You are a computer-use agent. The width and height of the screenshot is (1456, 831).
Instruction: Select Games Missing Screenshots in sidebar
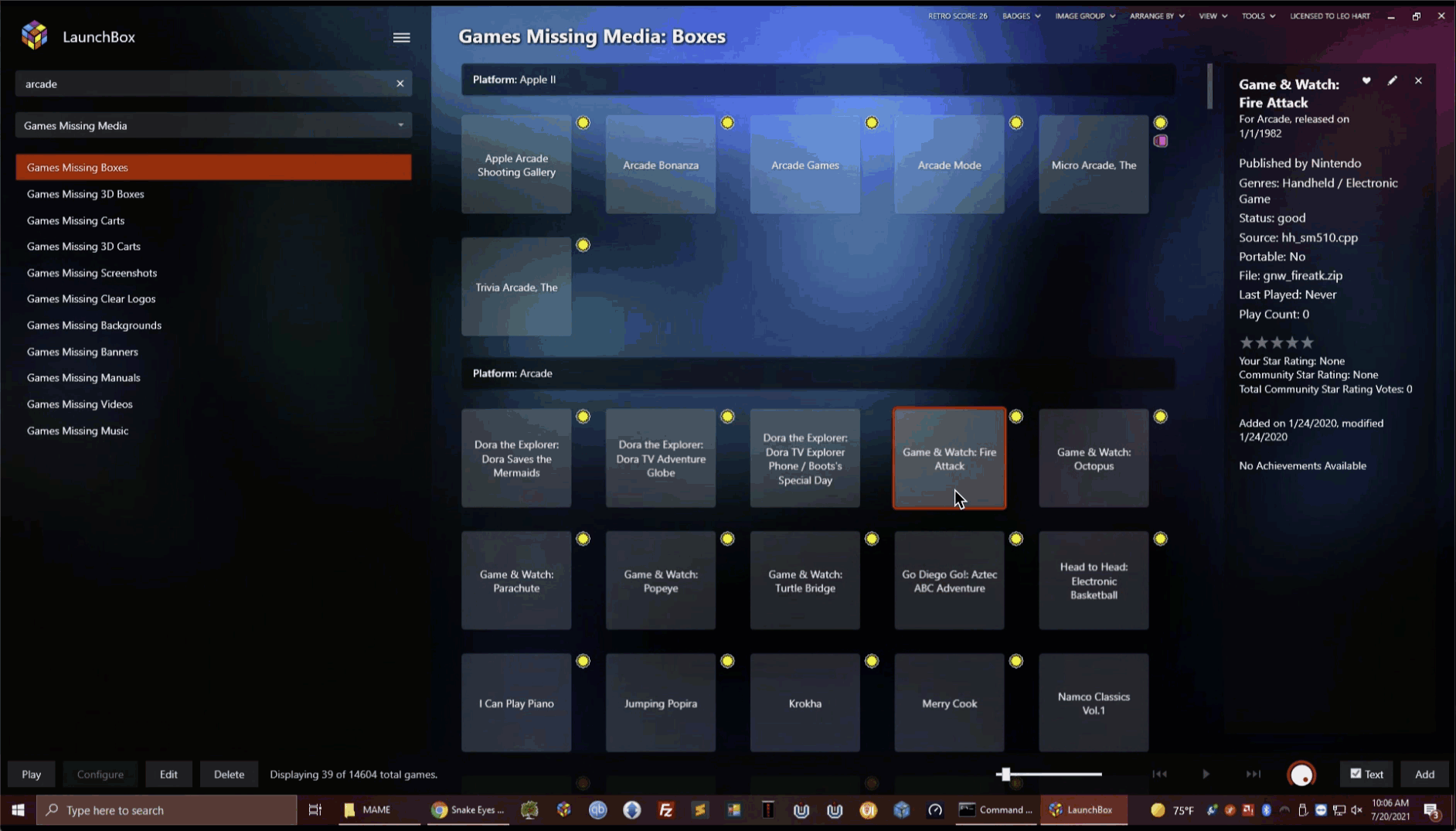(92, 273)
